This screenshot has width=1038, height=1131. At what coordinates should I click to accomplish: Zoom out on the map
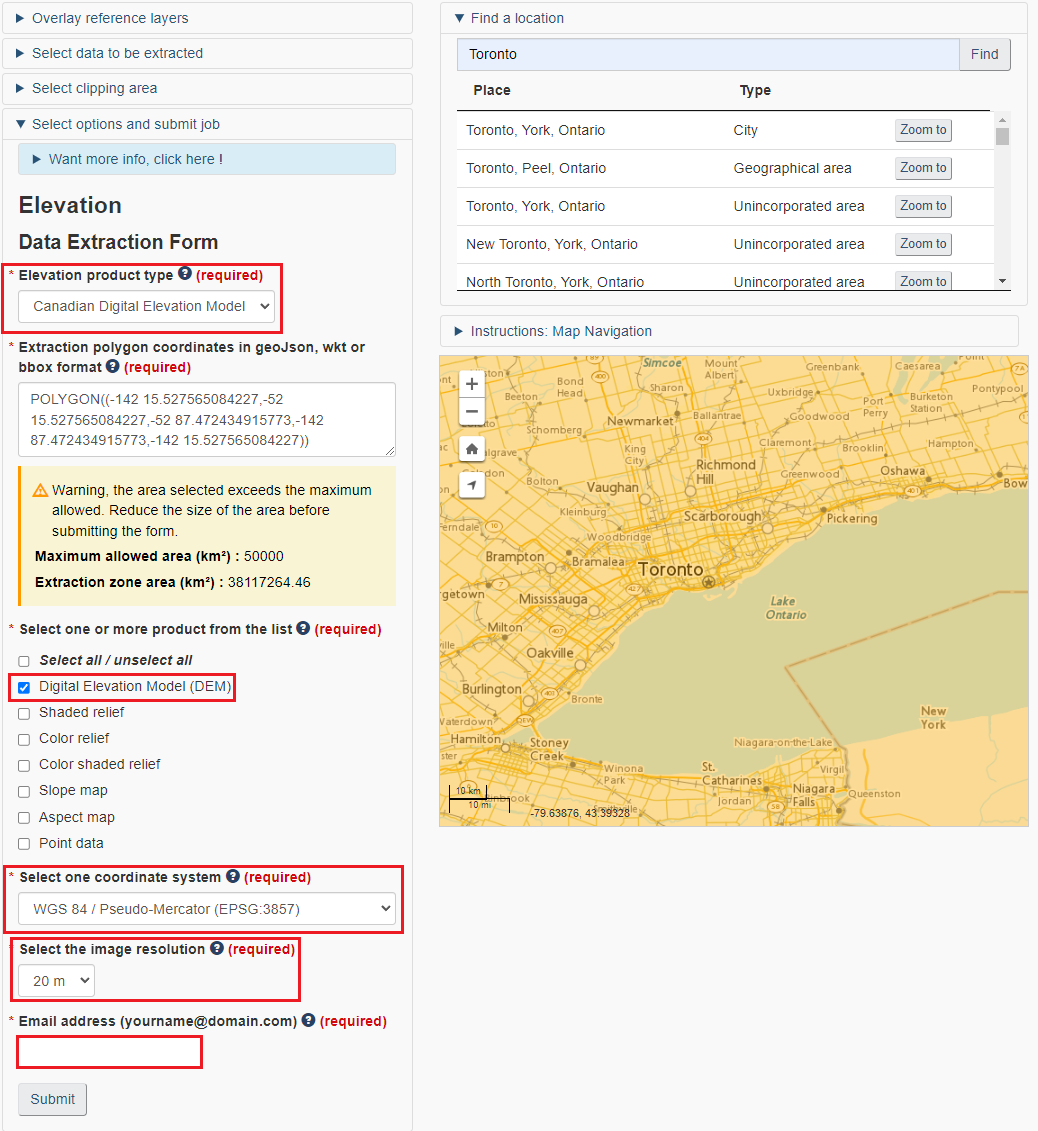pyautogui.click(x=471, y=411)
